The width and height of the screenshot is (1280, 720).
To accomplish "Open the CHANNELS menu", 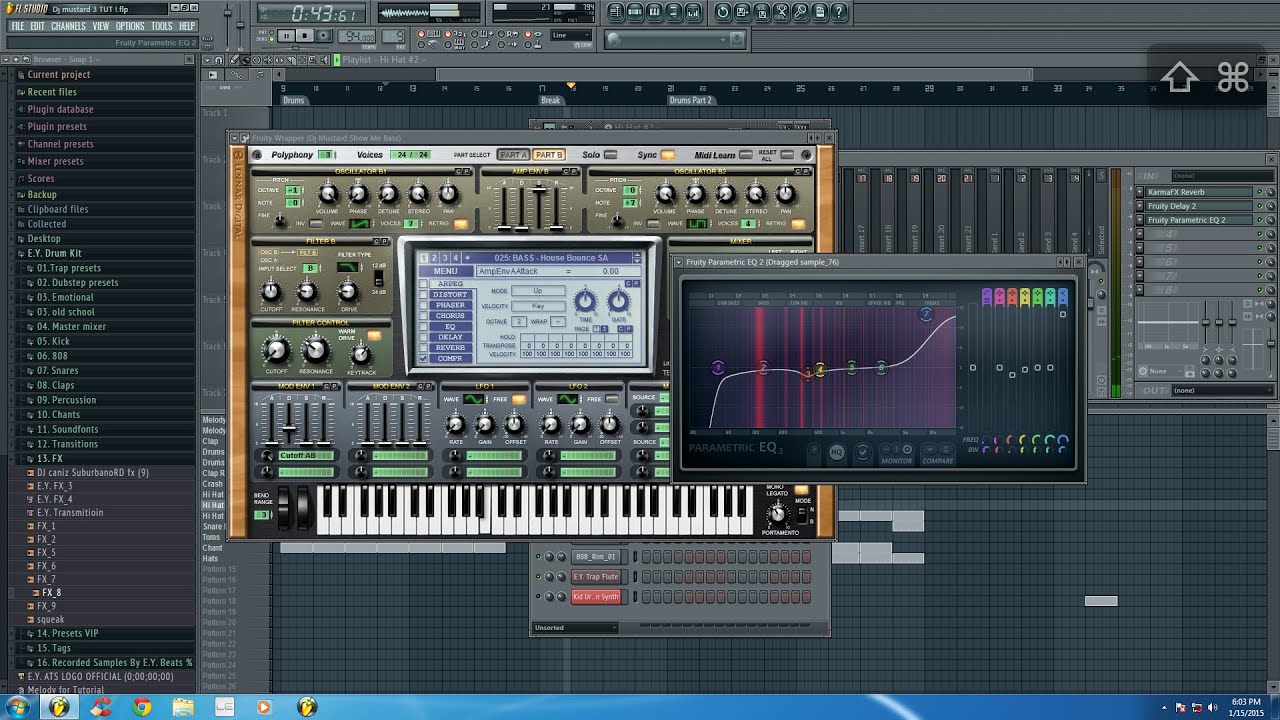I will (68, 26).
